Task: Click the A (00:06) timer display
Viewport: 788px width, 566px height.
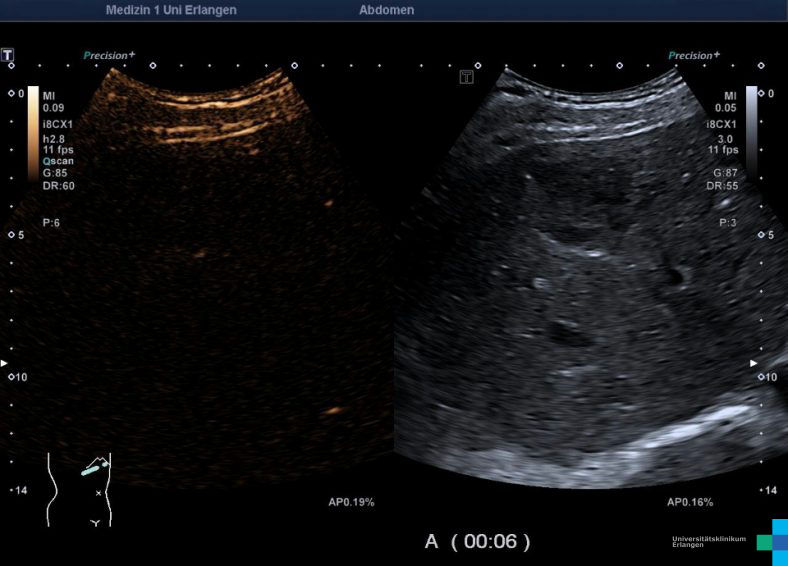Action: click(x=477, y=541)
